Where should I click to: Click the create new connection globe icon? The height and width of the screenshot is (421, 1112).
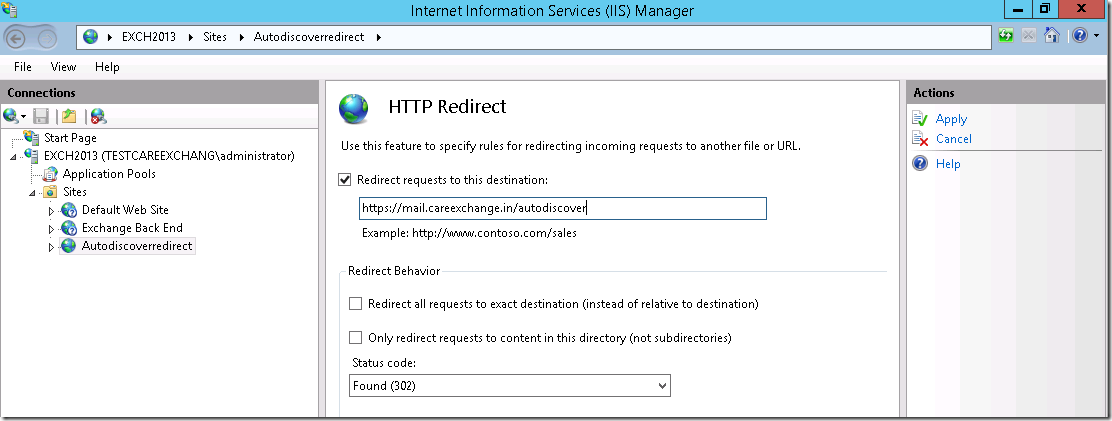pos(11,116)
